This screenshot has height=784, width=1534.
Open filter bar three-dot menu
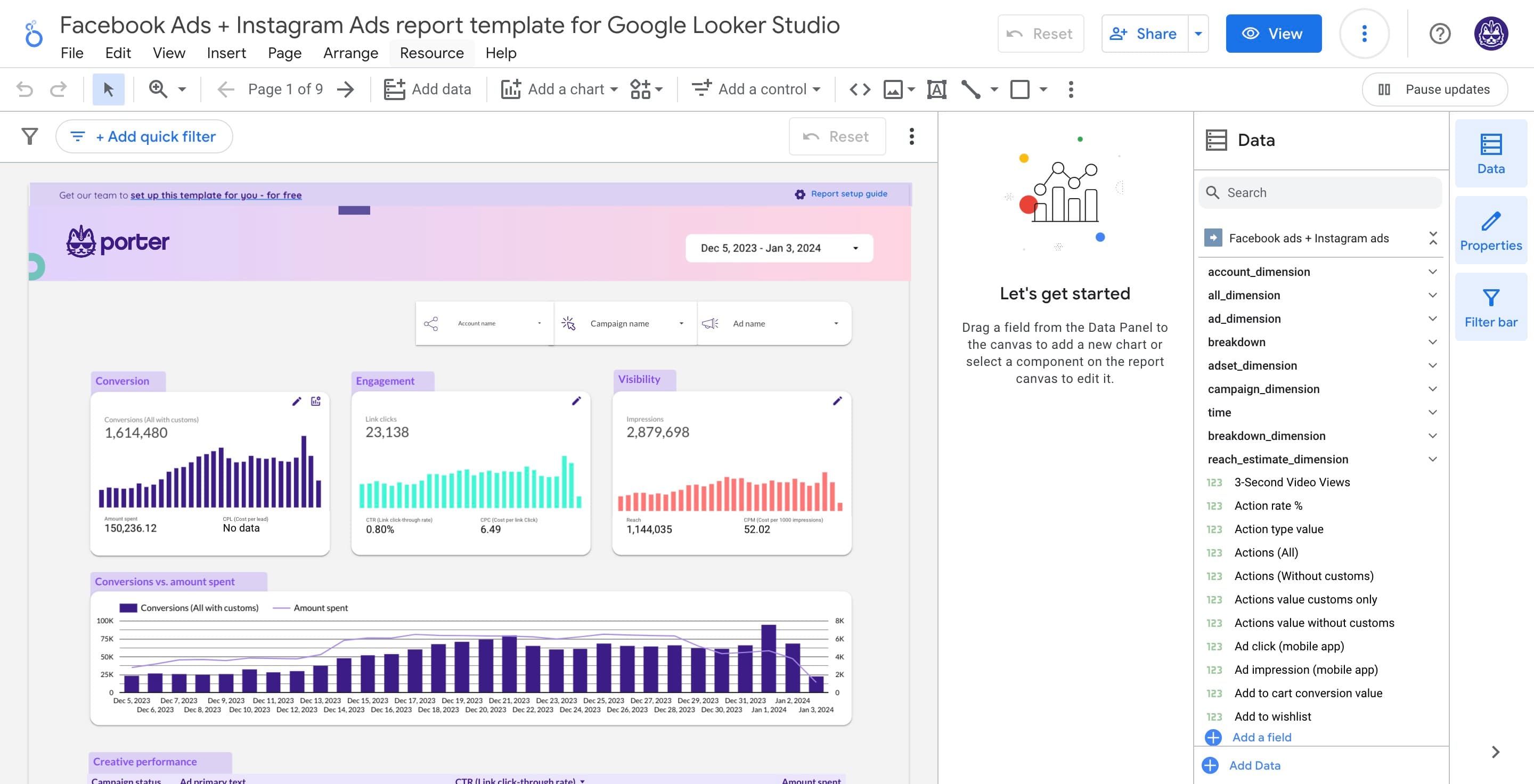point(911,136)
